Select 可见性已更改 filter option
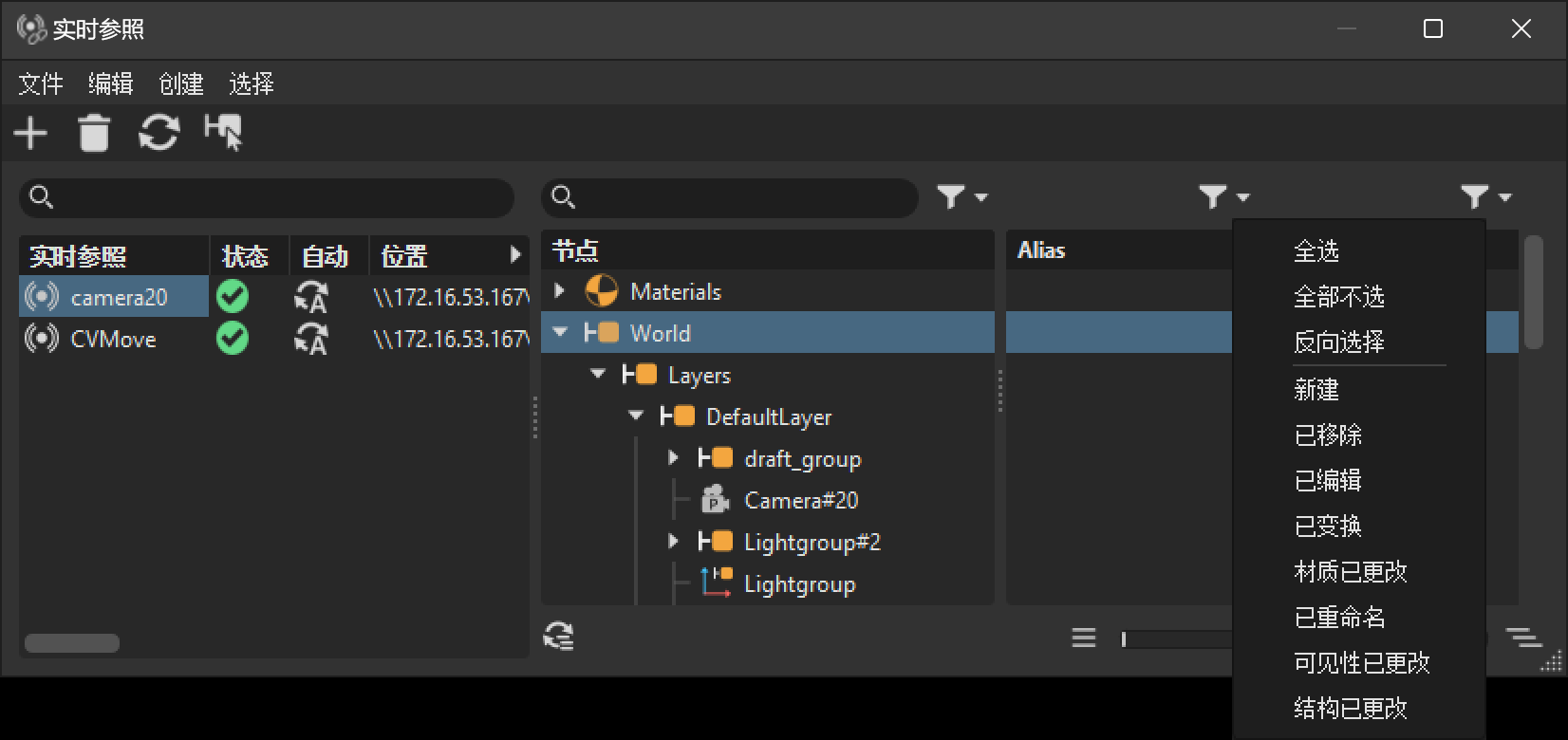Image resolution: width=1568 pixels, height=740 pixels. [1362, 662]
